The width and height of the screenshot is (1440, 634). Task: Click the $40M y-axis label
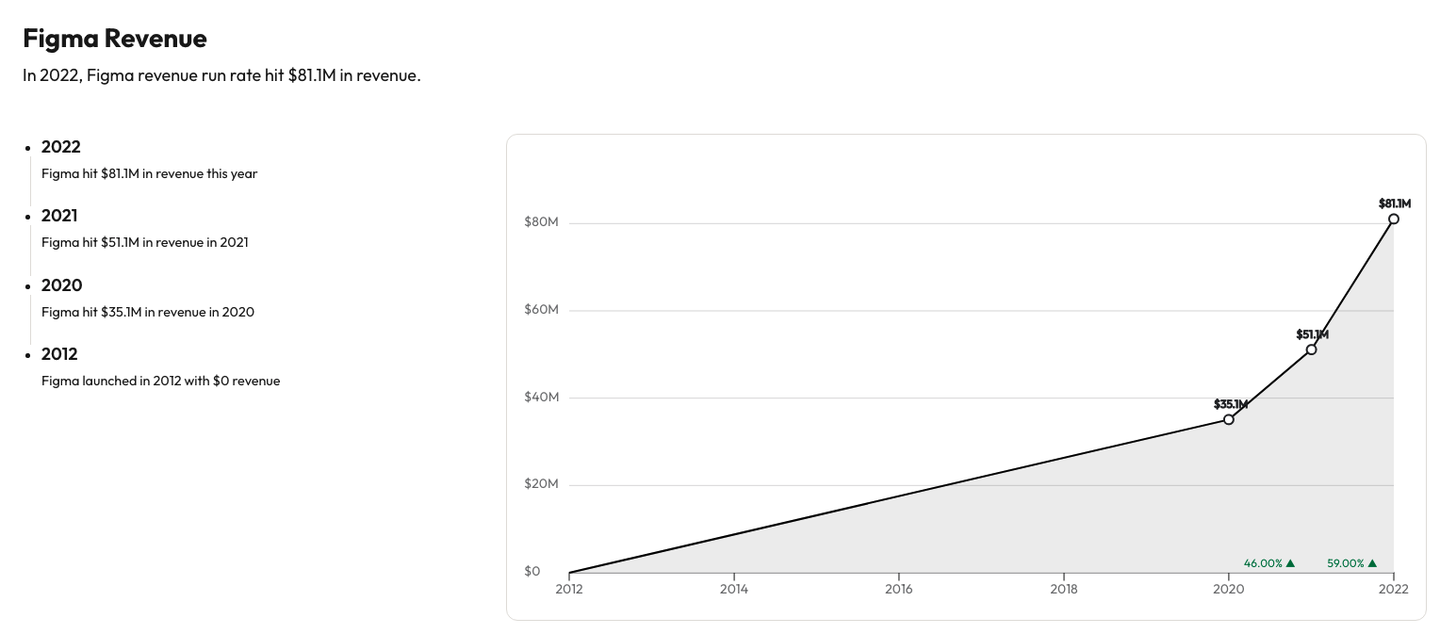pyautogui.click(x=541, y=397)
